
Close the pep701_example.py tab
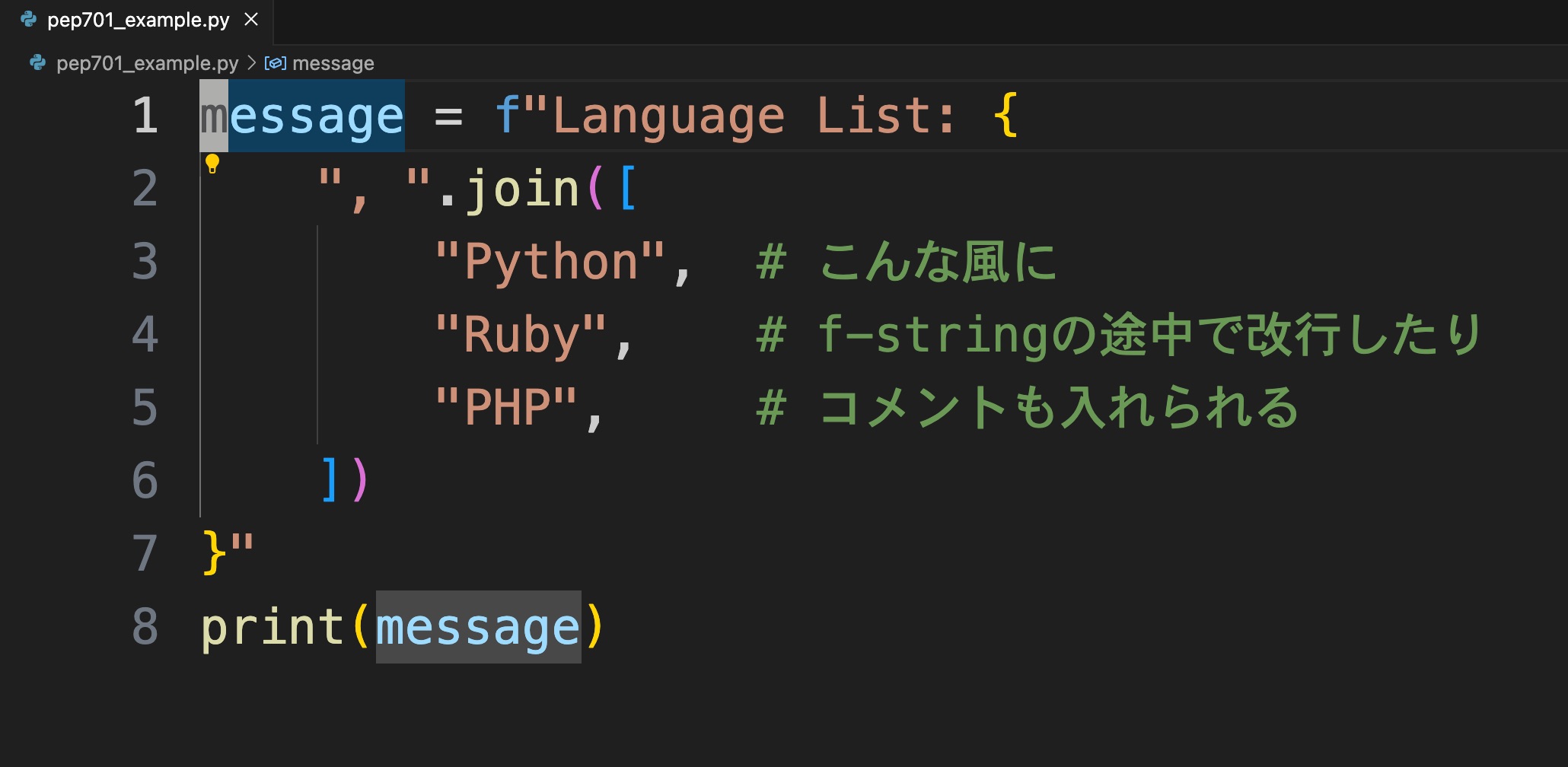coord(251,20)
